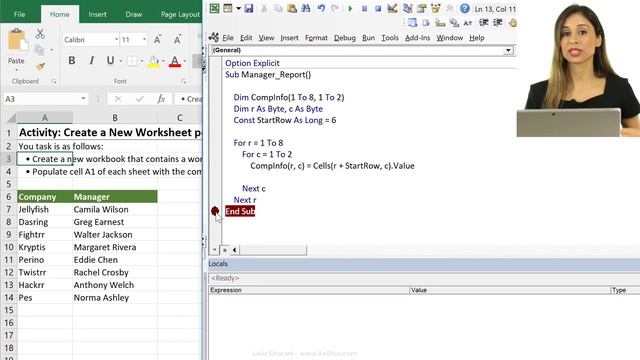Expand the Fill Color dropdown arrow
The height and width of the screenshot is (360, 640).
[163, 61]
